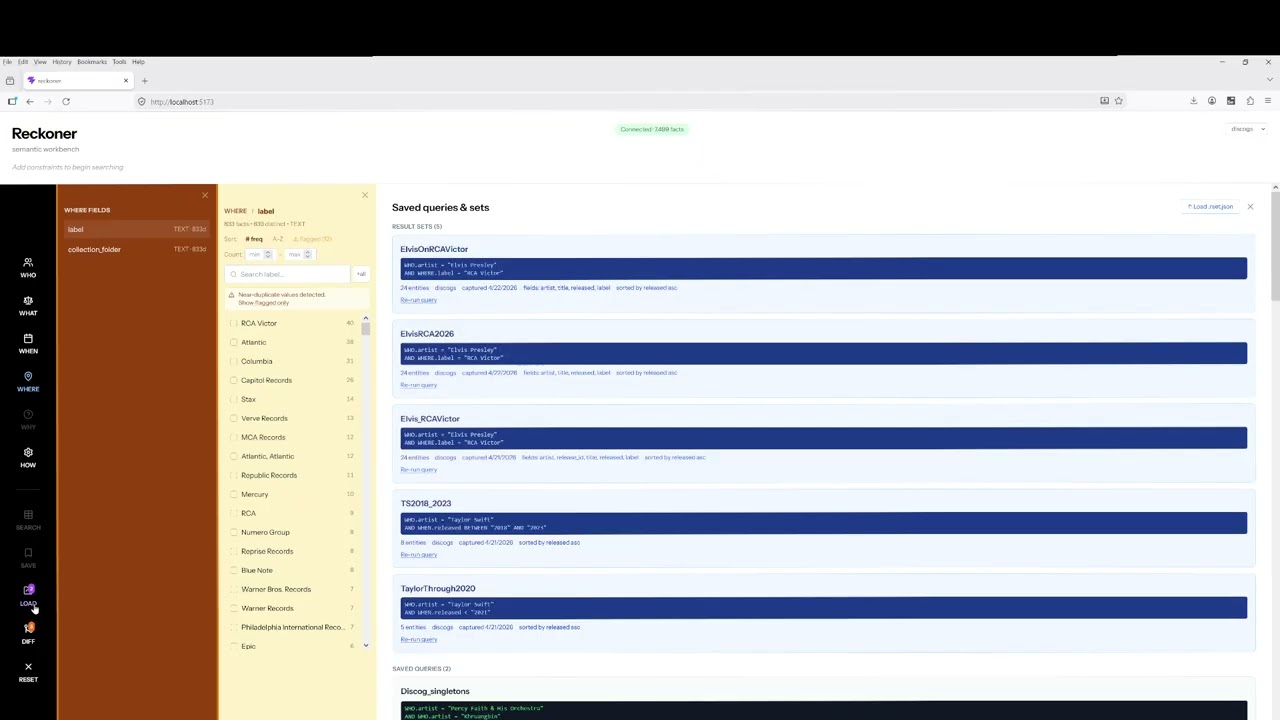1280x720 pixels.
Task: Click the browser back arrow
Action: point(30,101)
